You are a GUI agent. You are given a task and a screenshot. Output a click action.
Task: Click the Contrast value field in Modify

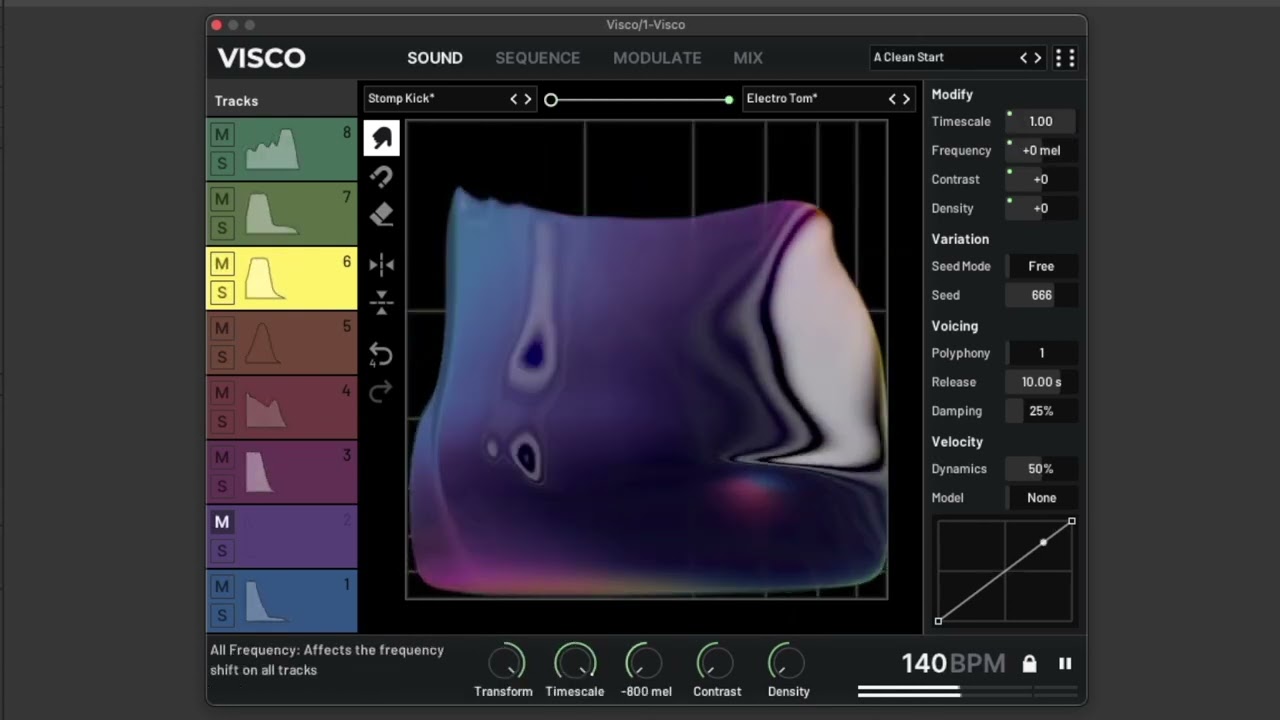pos(1041,180)
